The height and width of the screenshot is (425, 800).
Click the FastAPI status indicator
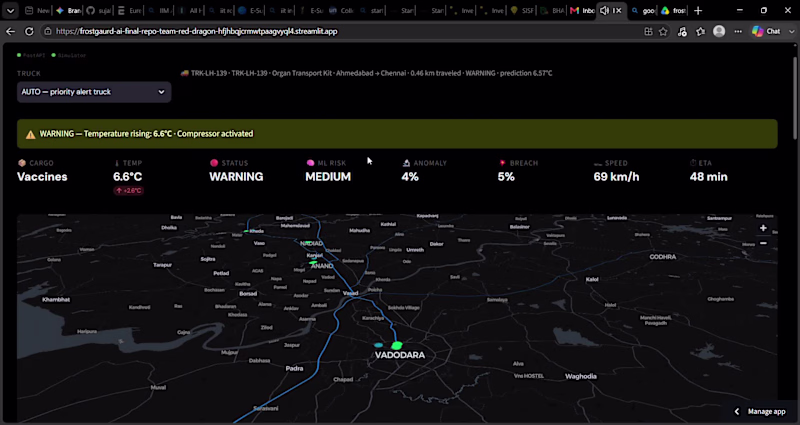point(31,55)
